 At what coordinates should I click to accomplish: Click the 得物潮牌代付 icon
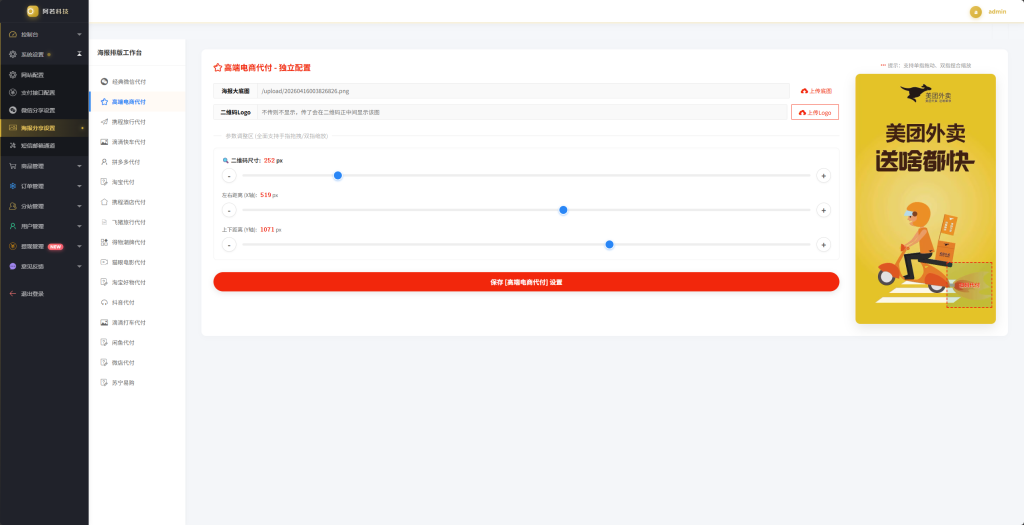pos(104,242)
